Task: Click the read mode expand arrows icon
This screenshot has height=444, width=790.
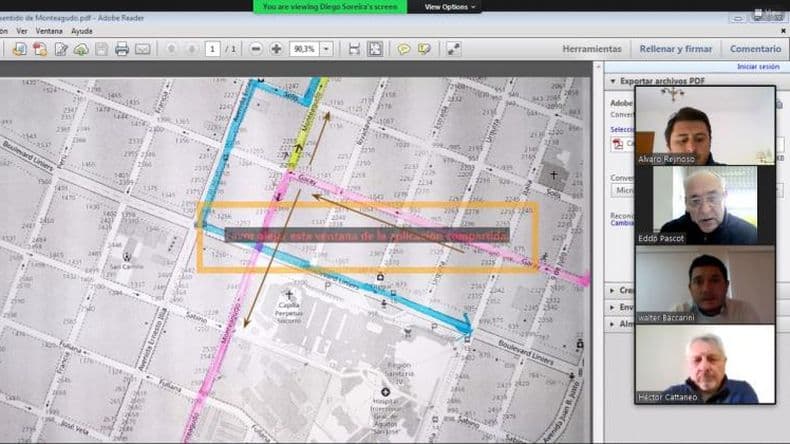Action: click(x=453, y=49)
